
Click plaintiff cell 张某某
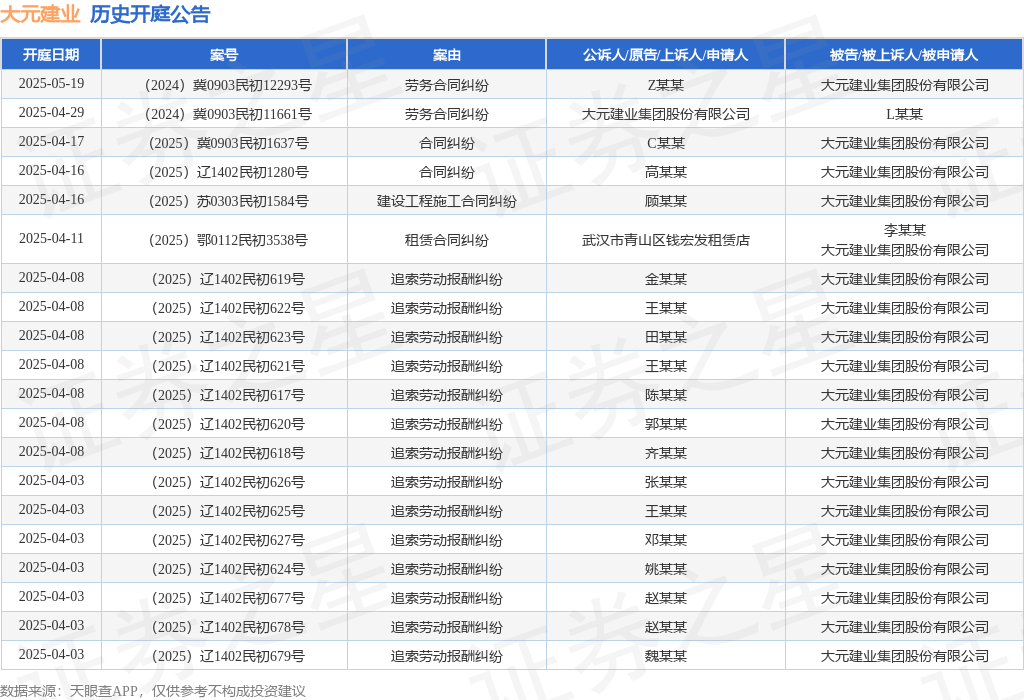(x=665, y=483)
